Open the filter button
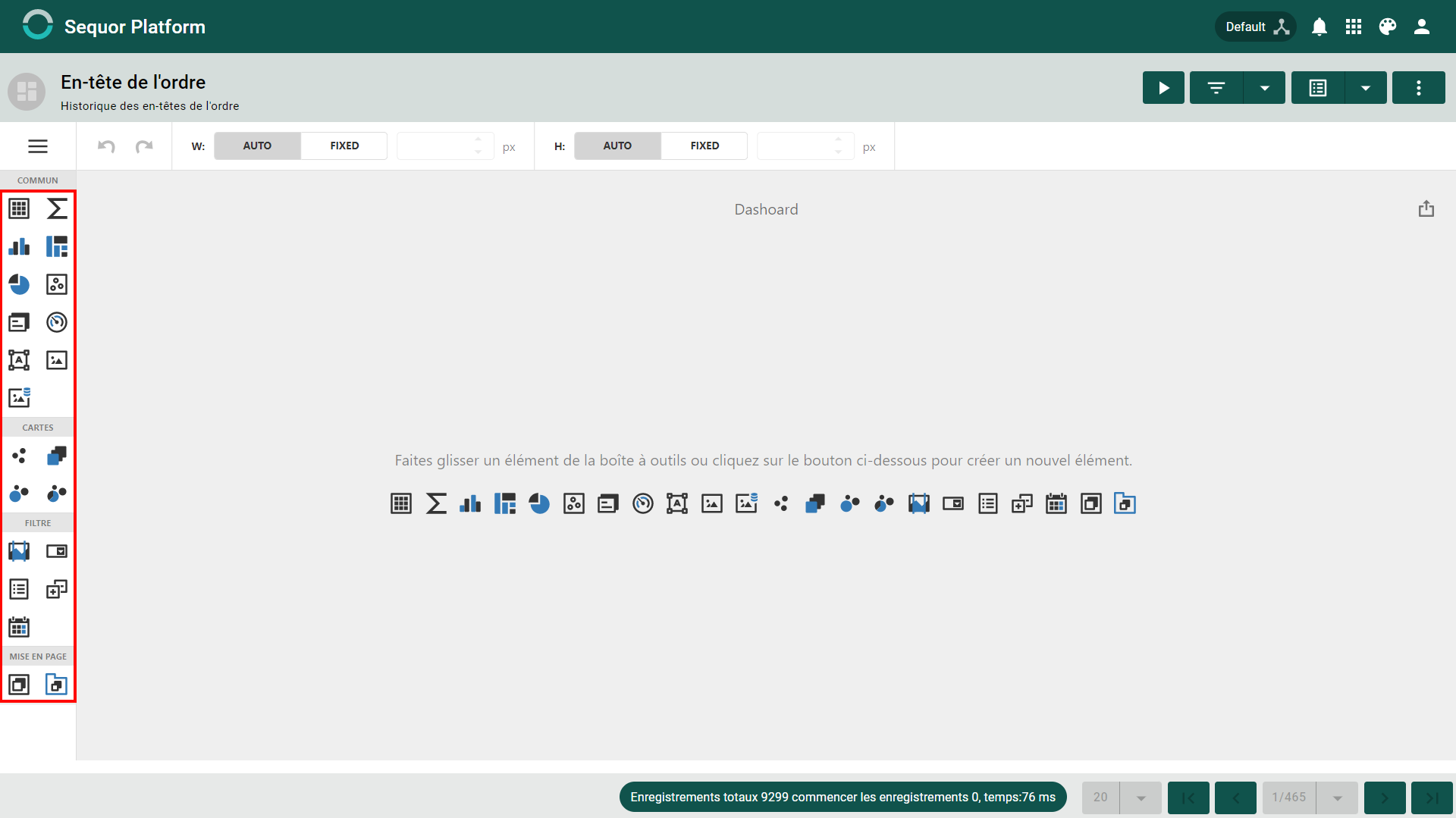 pos(1216,88)
